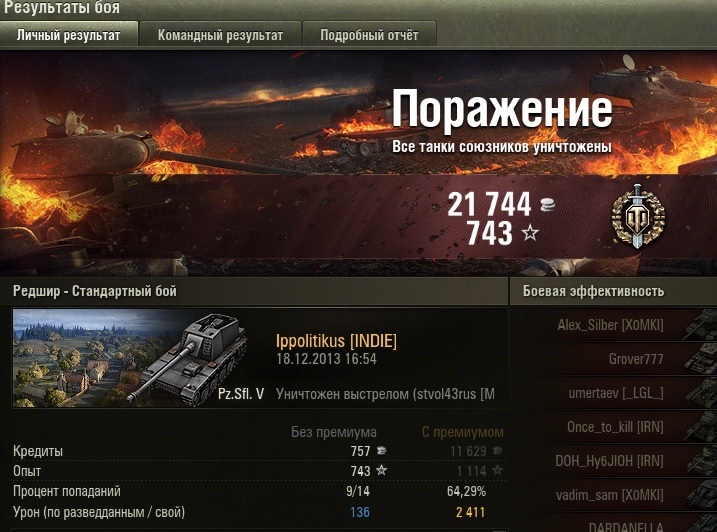Click the С премиумом column header
This screenshot has height=532, width=717.
[462, 432]
